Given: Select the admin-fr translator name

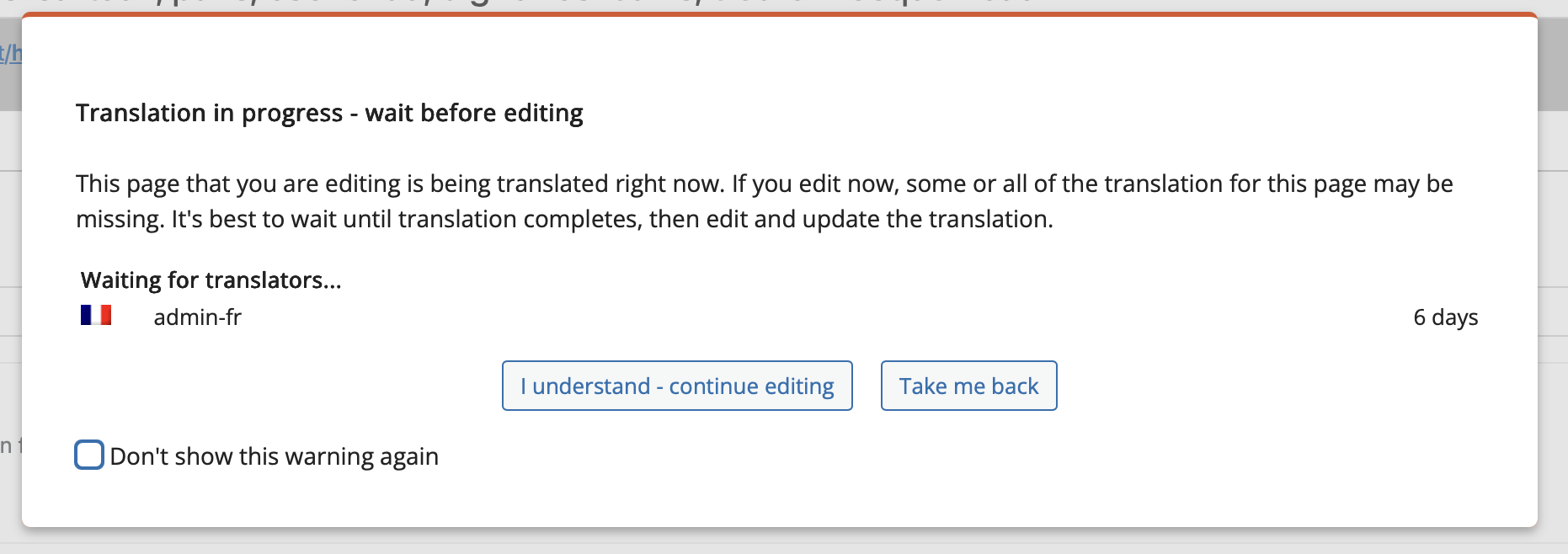Looking at the screenshot, I should [x=197, y=317].
